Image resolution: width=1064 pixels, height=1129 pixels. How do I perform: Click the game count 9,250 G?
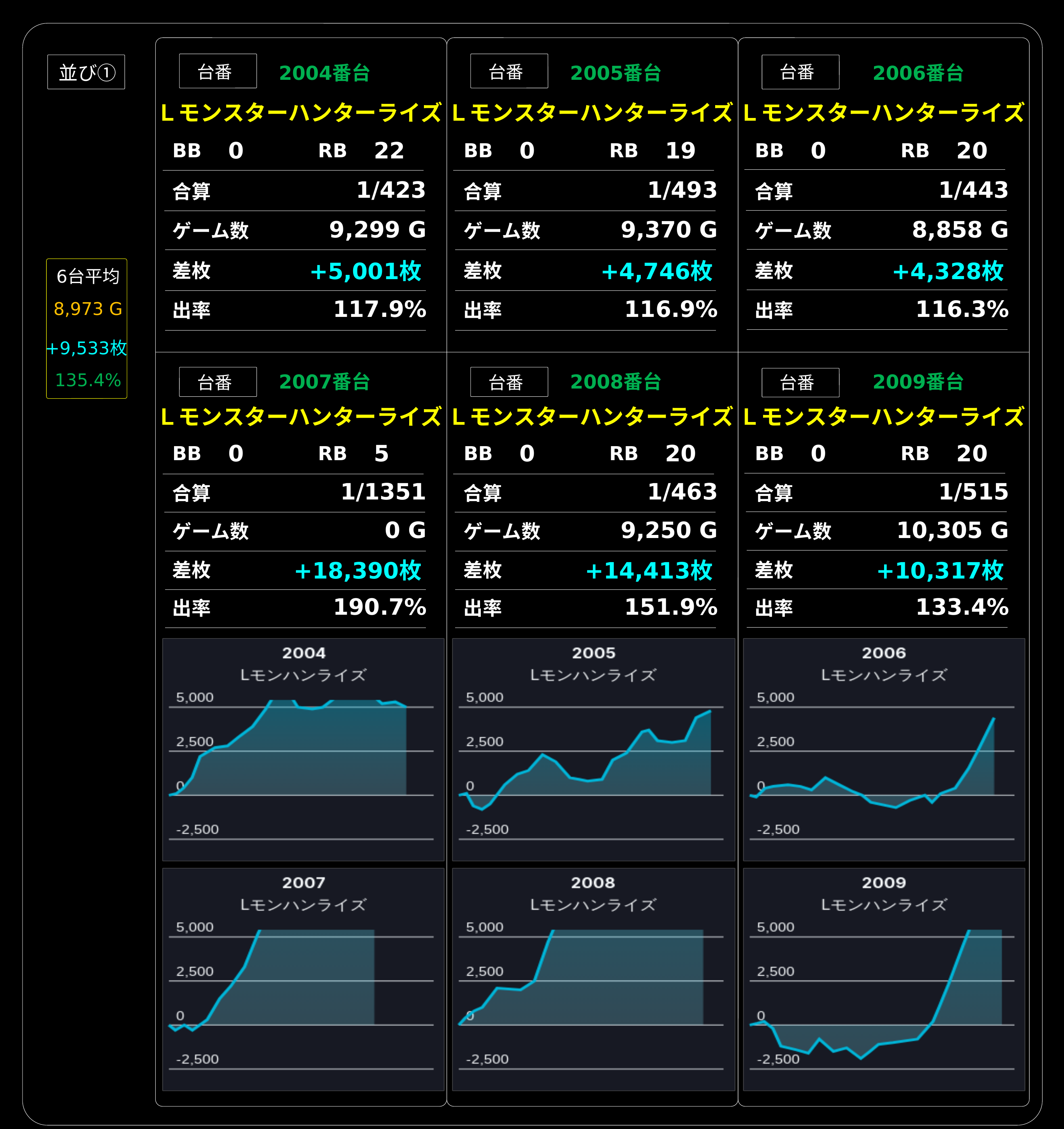tap(669, 530)
